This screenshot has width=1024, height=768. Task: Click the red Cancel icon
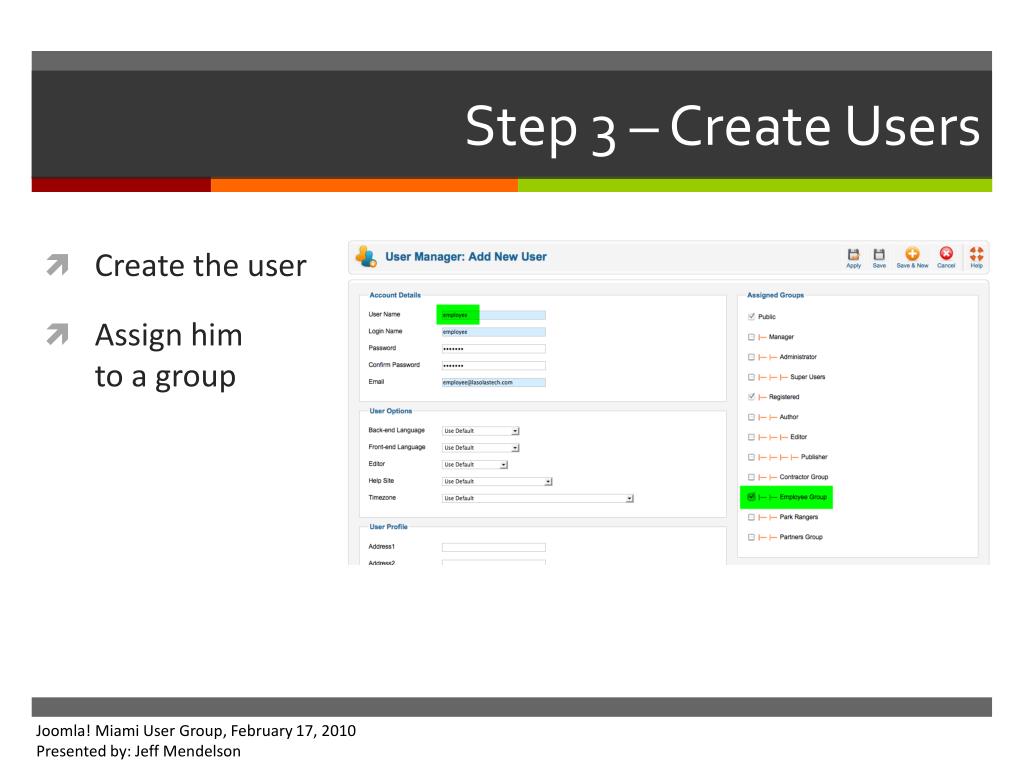946,253
